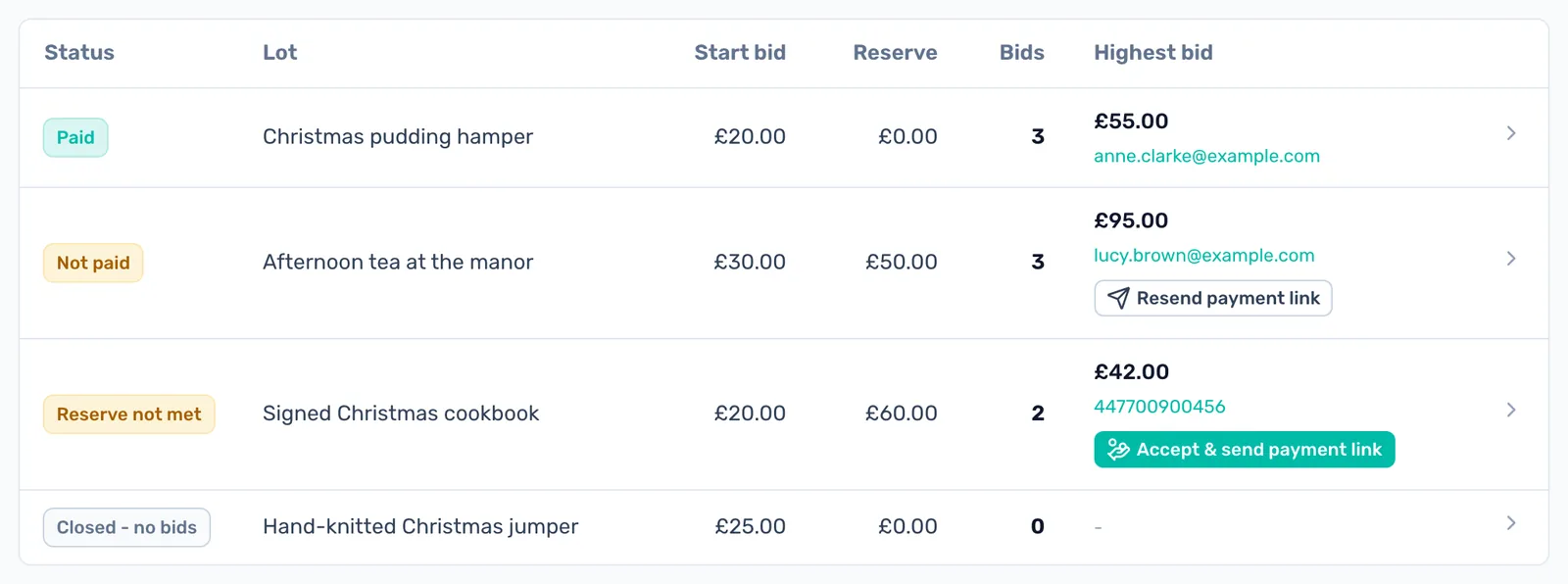The height and width of the screenshot is (584, 1568).
Task: Open lucy.brown@example.com bidder link
Action: click(1204, 256)
